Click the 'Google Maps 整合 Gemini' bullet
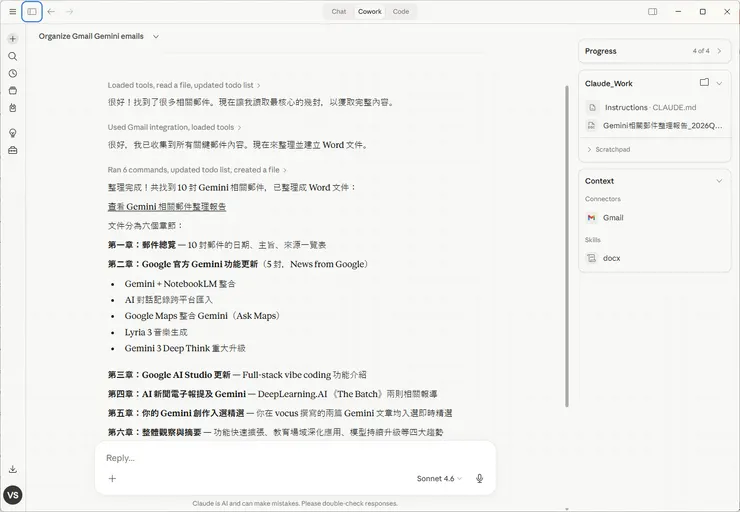 click(202, 316)
